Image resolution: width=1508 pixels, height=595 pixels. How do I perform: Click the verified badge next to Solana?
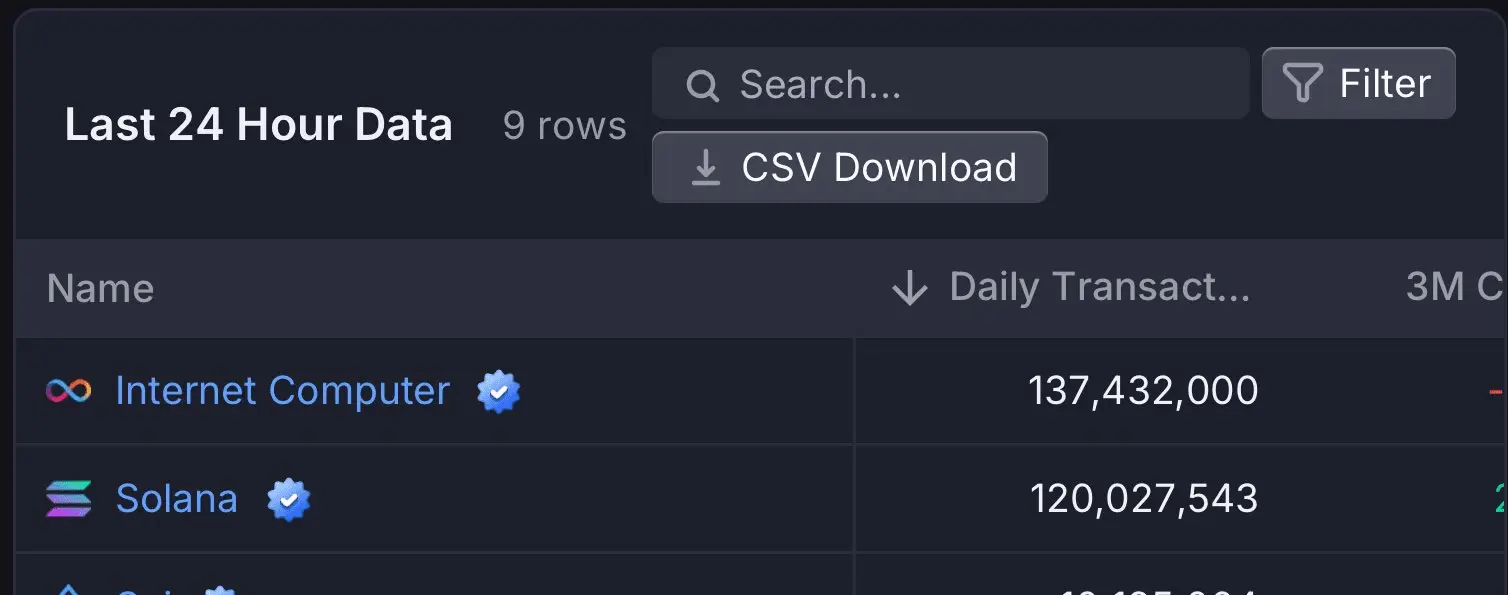tap(288, 500)
